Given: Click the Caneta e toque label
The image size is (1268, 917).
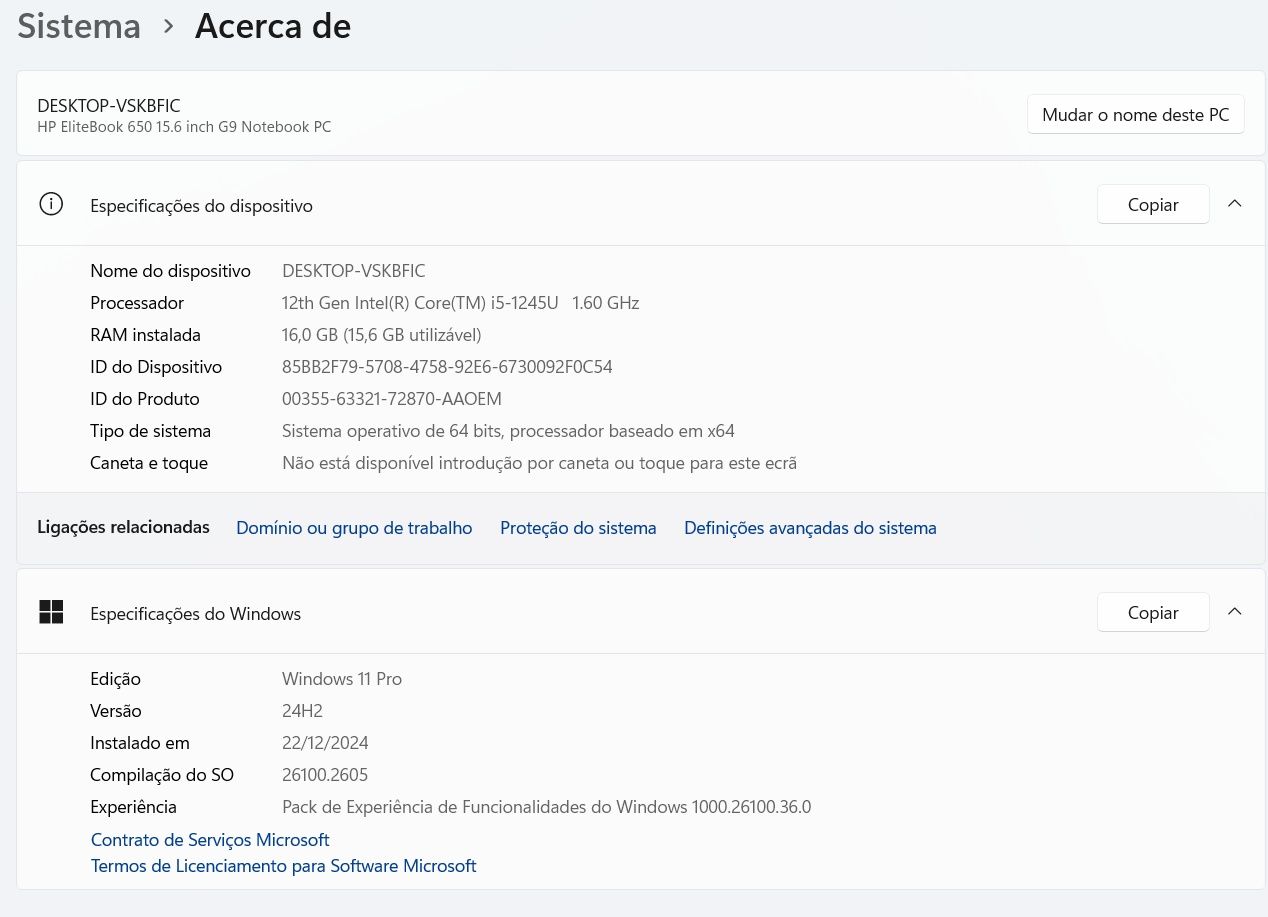Looking at the screenshot, I should pos(149,463).
